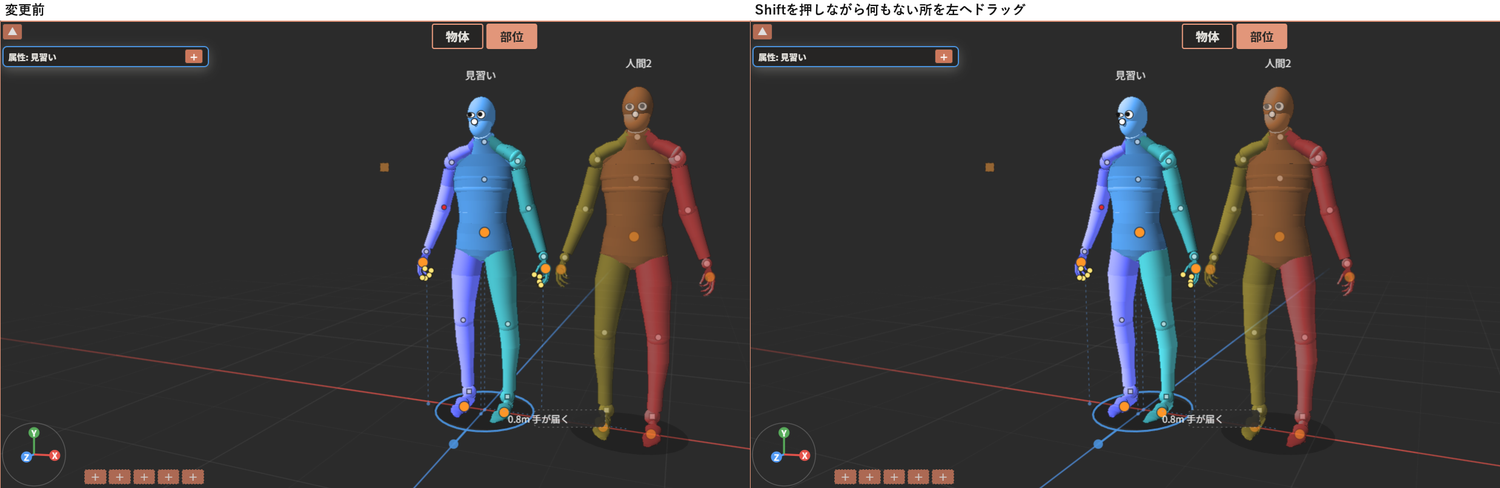Viewport: 1500px width, 488px height.
Task: Click blue dot on blue axis line, right panel
Action: (x=1098, y=444)
